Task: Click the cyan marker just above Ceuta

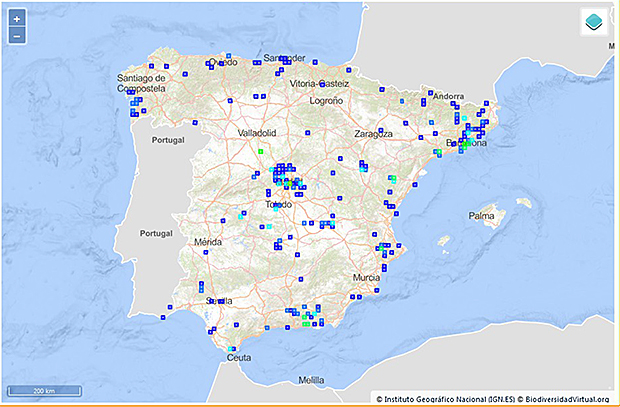Action: [x=233, y=348]
